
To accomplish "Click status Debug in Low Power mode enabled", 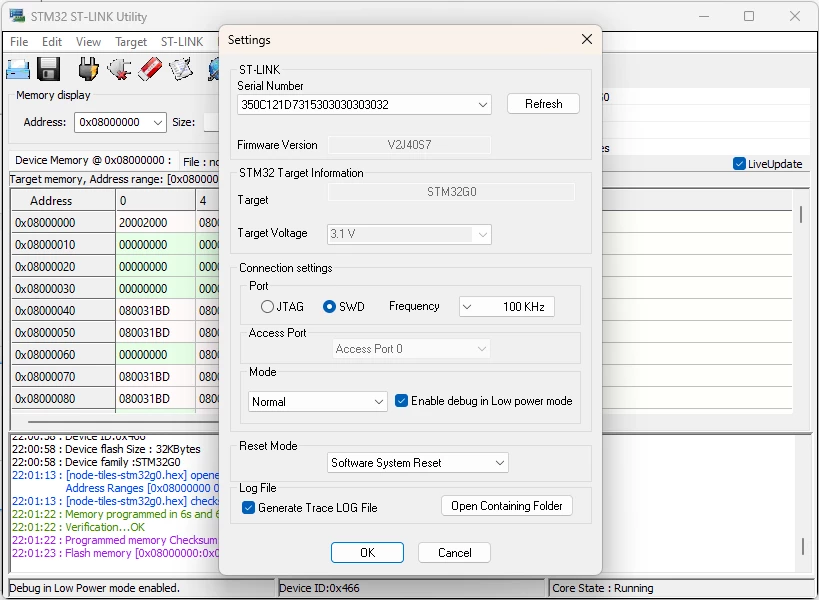I will [x=94, y=588].
